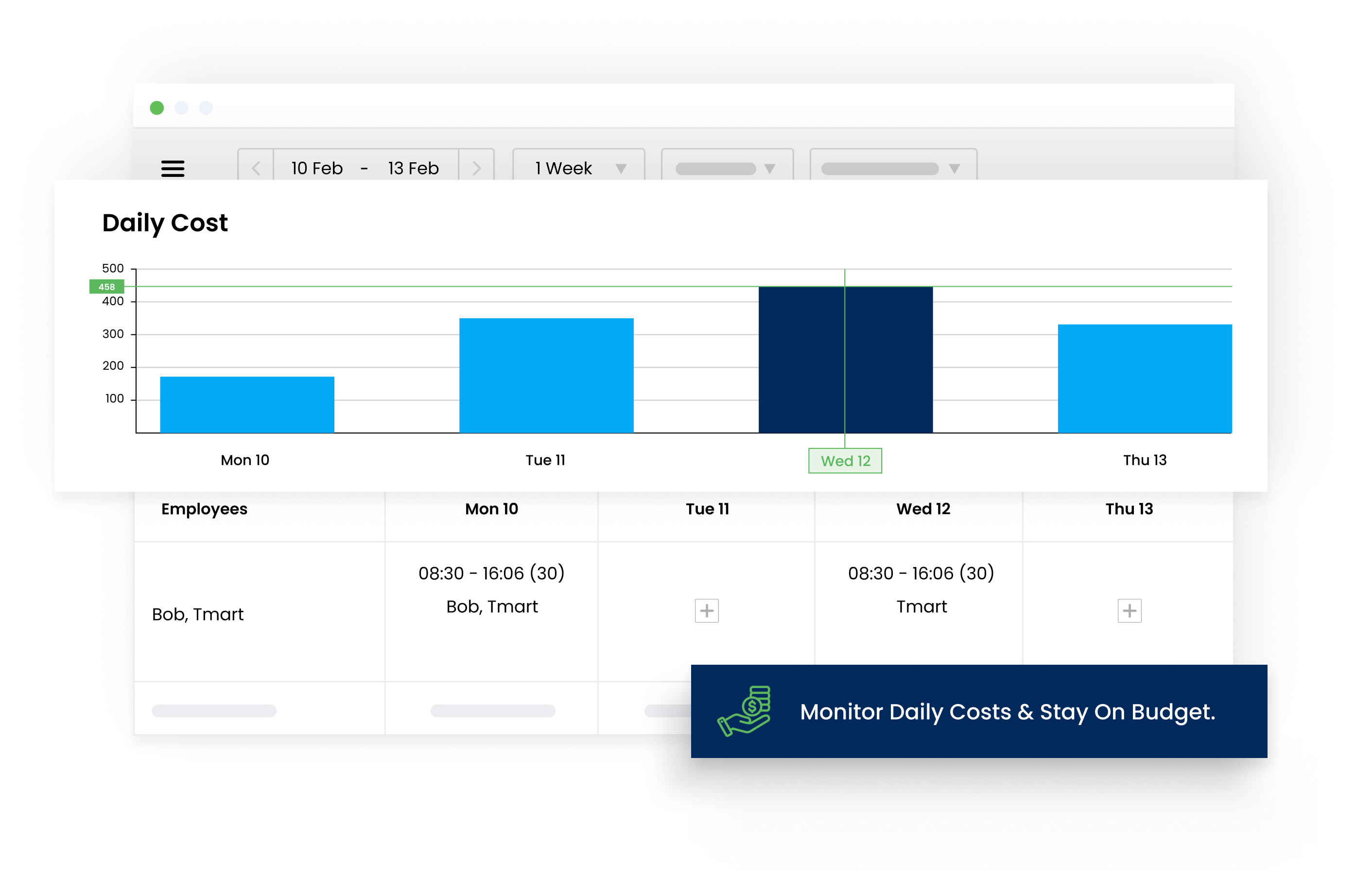1356x896 pixels.
Task: Click the Mon 10 chart bar
Action: tap(247, 405)
